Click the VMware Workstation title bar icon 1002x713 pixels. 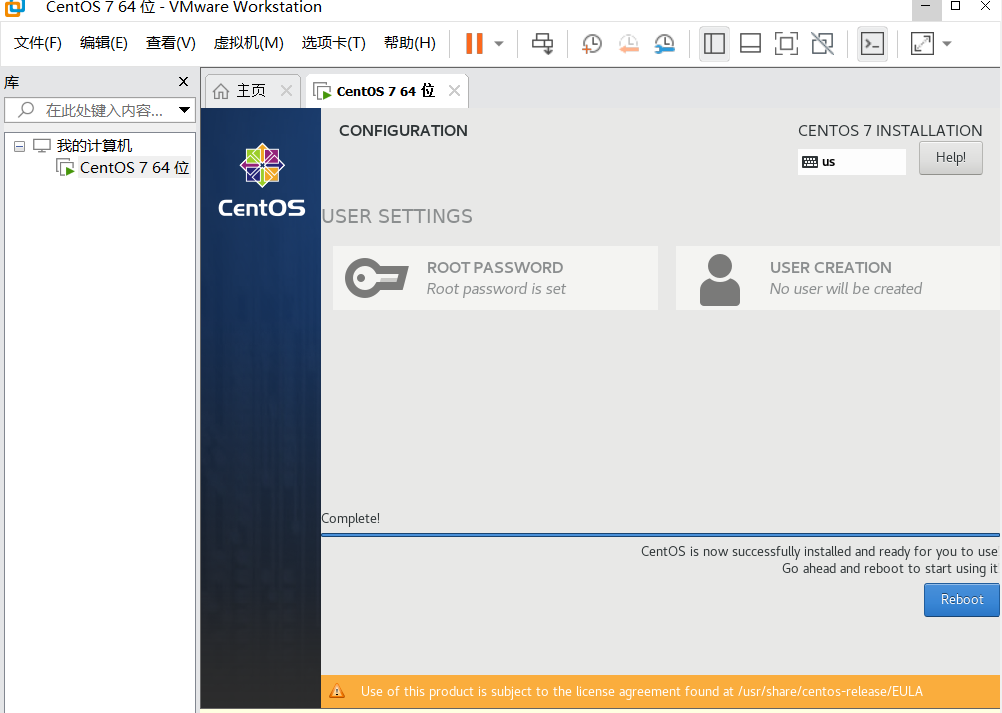(x=15, y=8)
